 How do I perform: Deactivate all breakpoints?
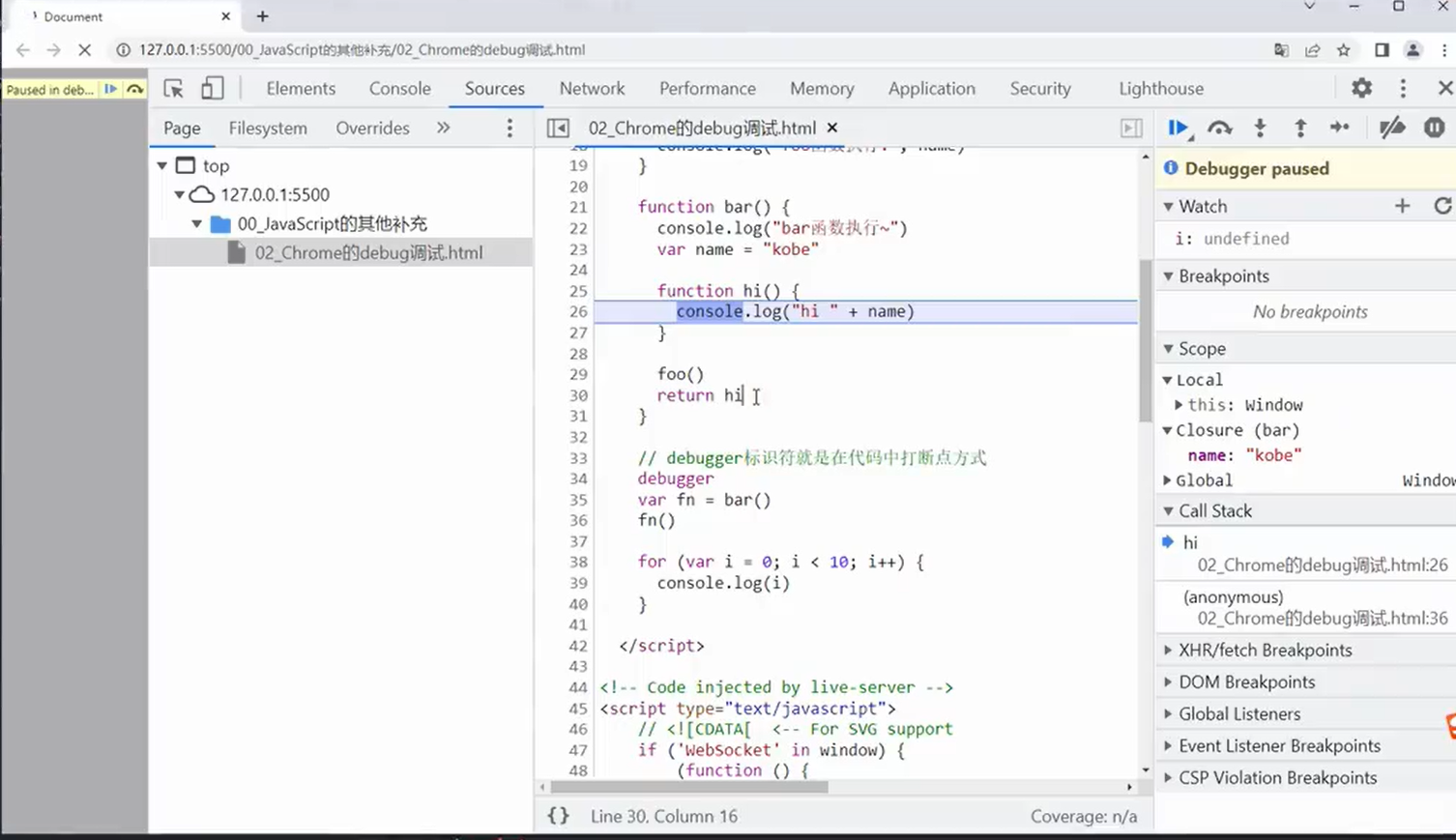point(1392,128)
